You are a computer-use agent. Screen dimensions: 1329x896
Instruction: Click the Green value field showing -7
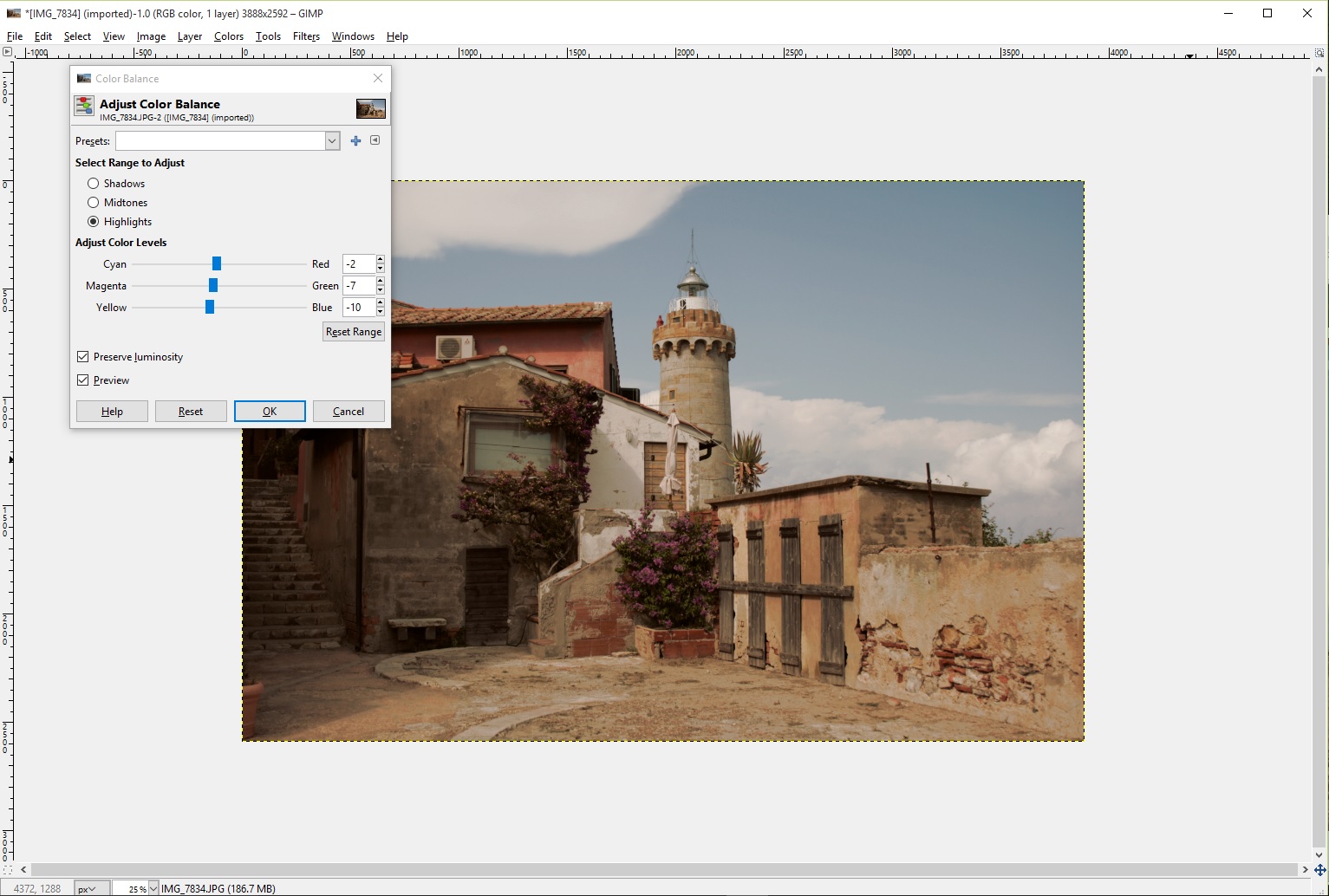point(359,286)
